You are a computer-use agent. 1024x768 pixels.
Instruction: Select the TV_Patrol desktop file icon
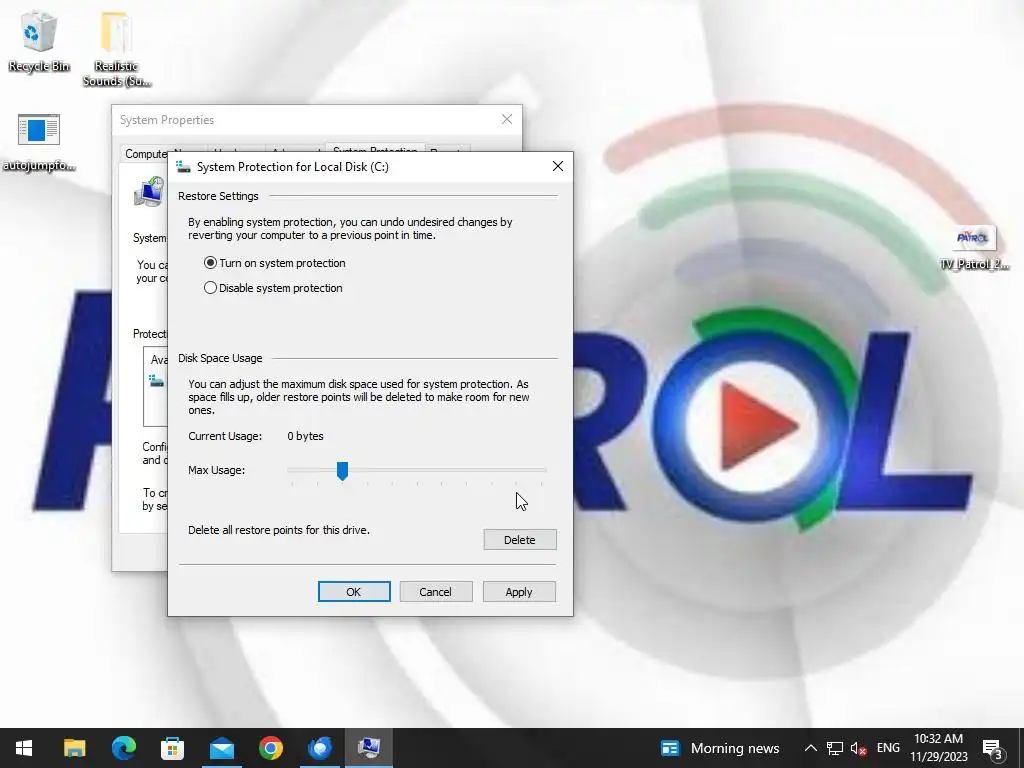[x=974, y=248]
